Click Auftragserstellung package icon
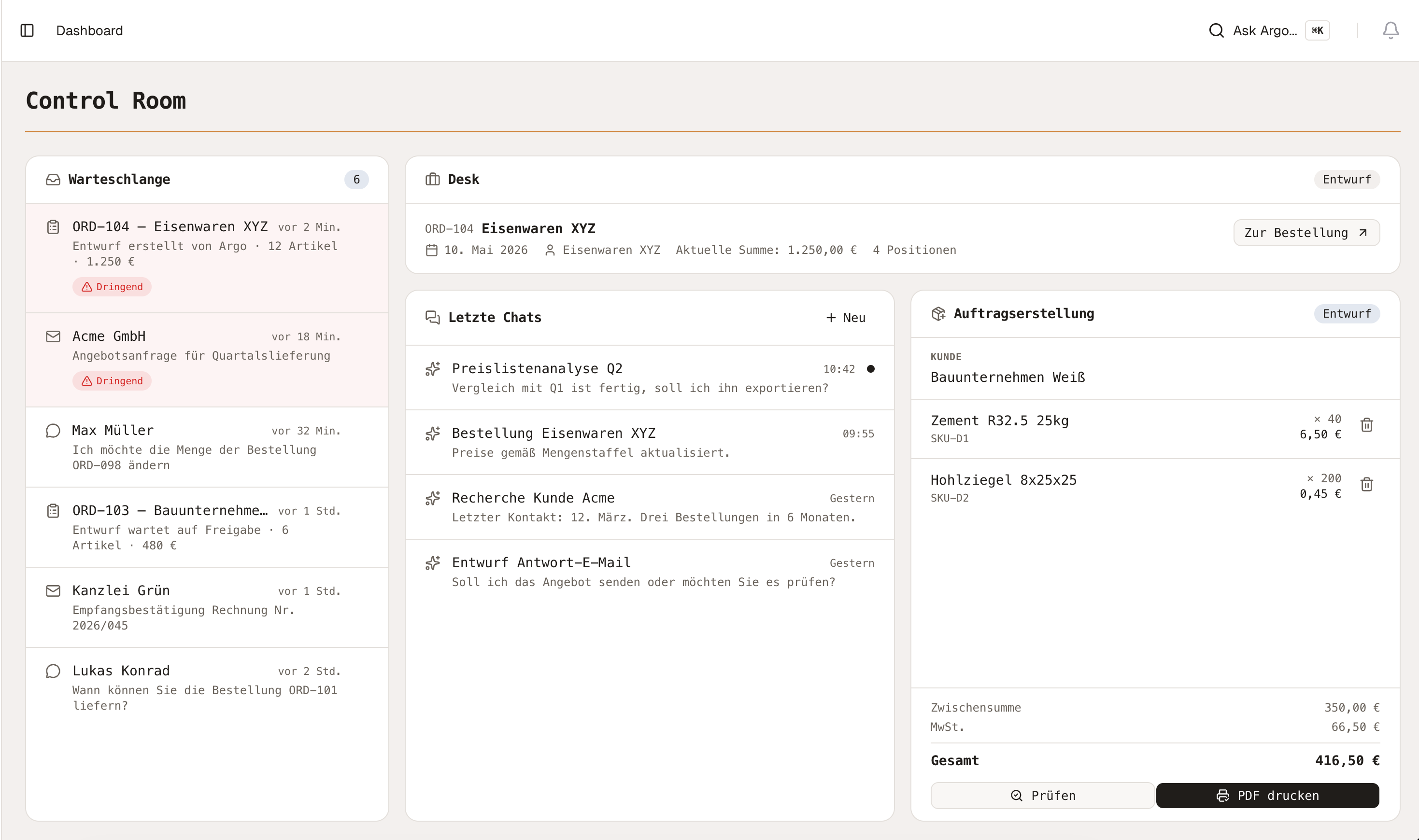The image size is (1419, 840). pyautogui.click(x=938, y=314)
